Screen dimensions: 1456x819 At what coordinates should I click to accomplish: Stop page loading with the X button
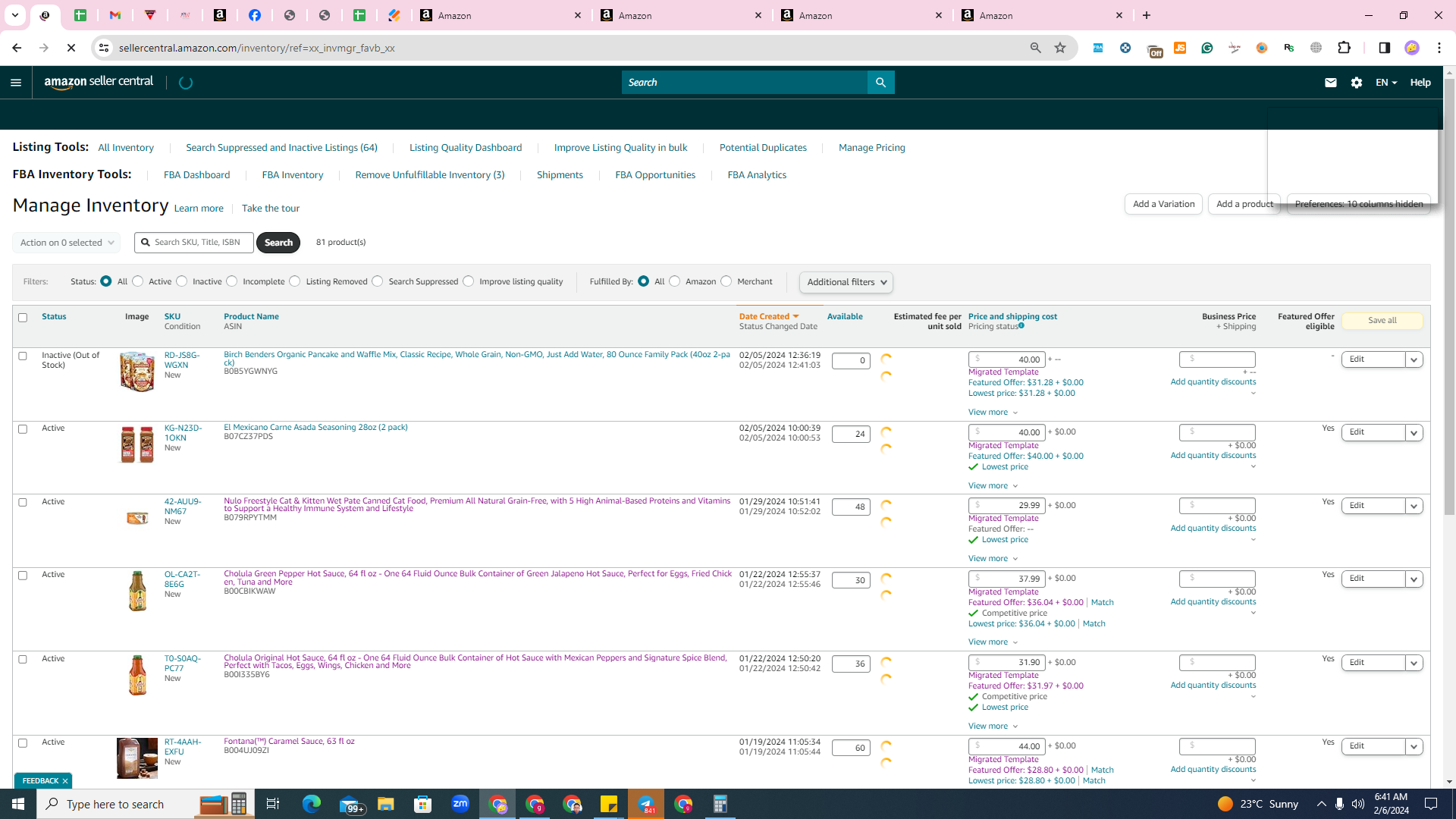tap(71, 48)
